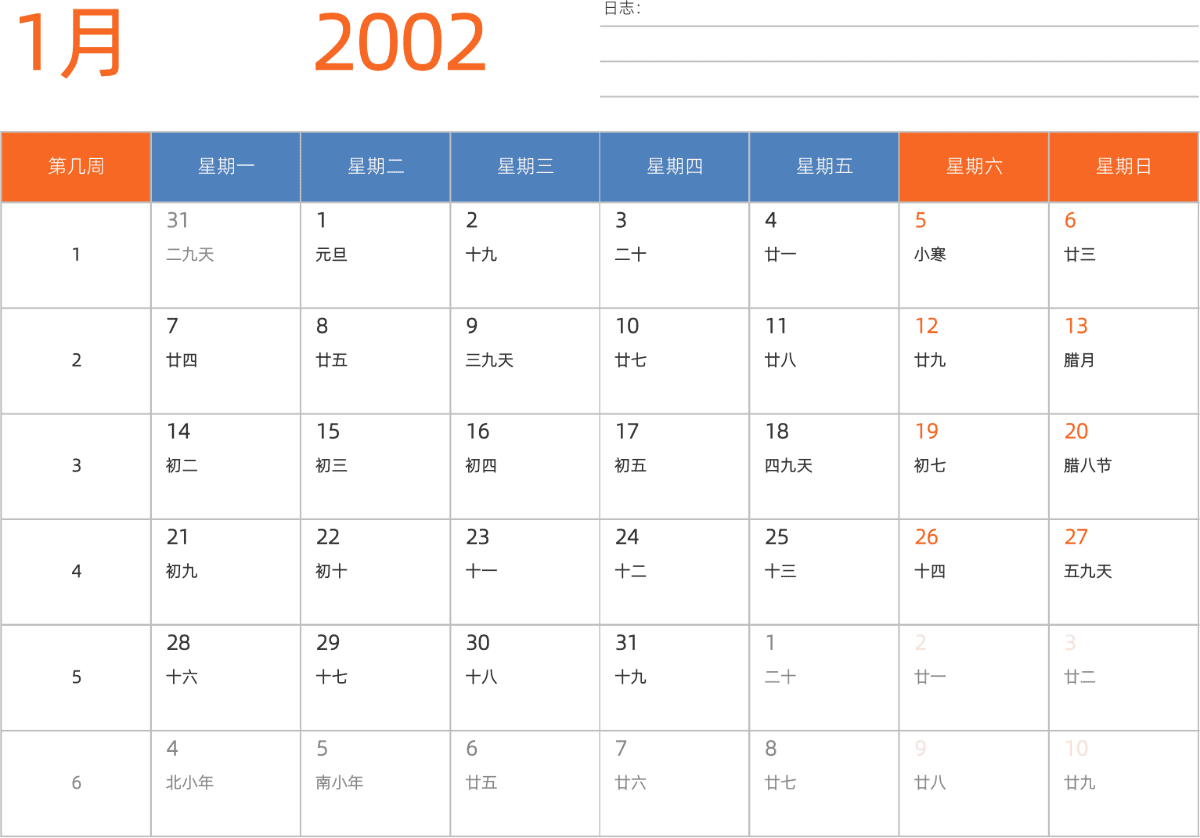Select week number 2 in the 第几周 column

76,361
